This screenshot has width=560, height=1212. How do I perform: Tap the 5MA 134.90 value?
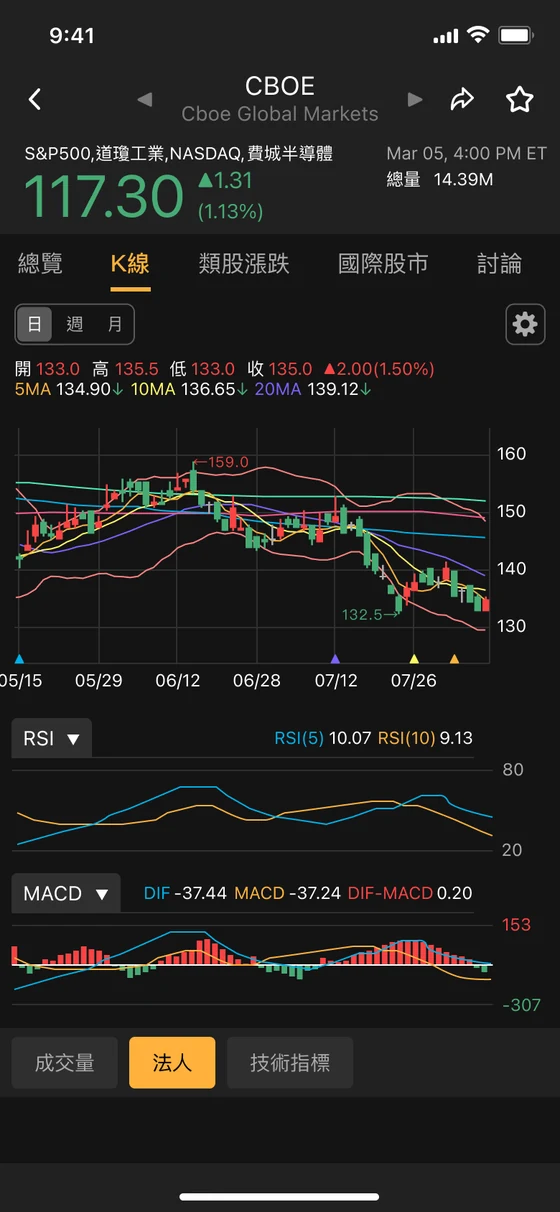69,389
